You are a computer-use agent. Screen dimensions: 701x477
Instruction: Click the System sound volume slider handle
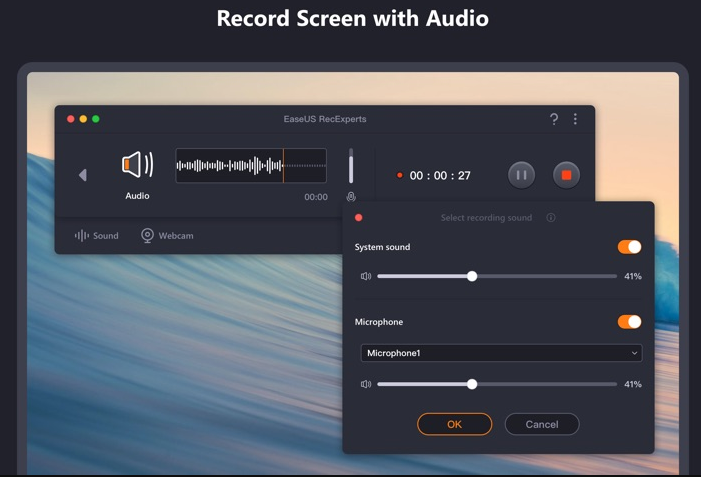point(472,276)
